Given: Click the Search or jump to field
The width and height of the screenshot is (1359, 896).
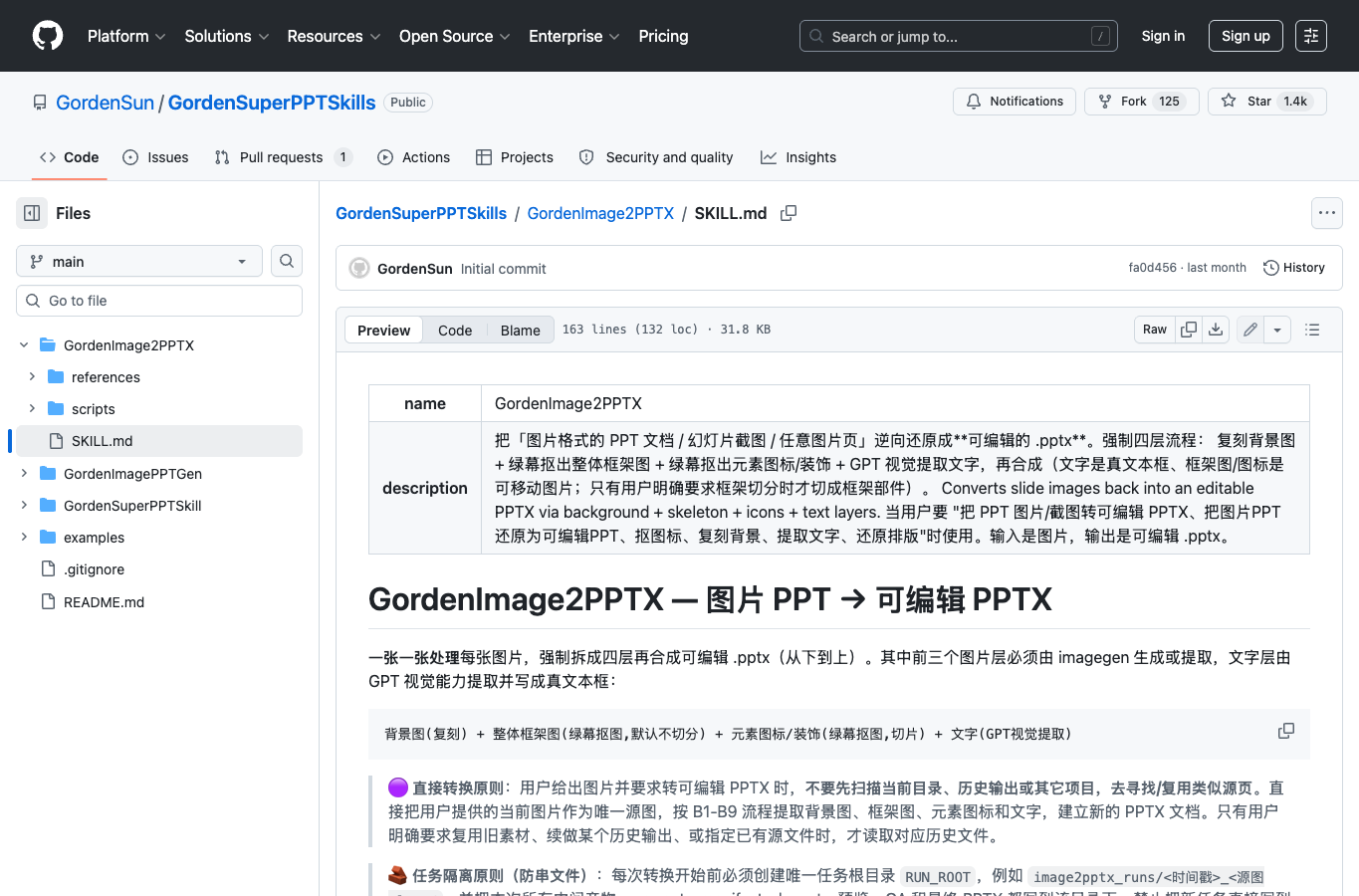Looking at the screenshot, I should point(959,36).
